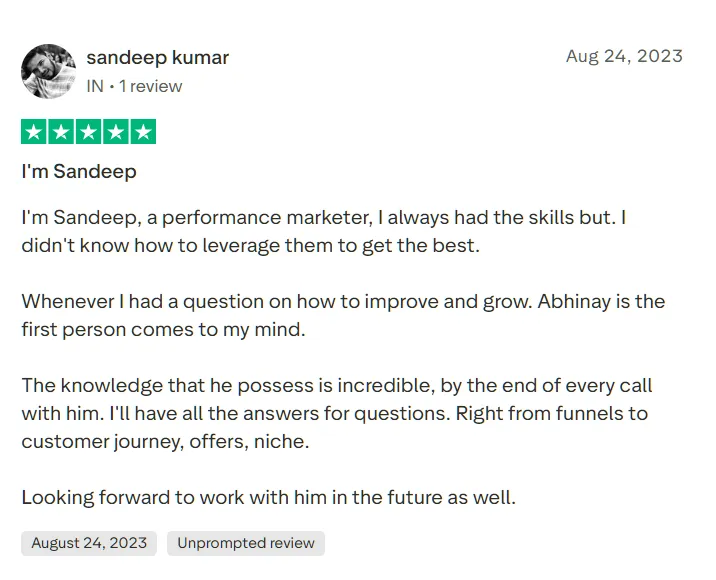Click the third green rating star
716x580 pixels.
(89, 132)
